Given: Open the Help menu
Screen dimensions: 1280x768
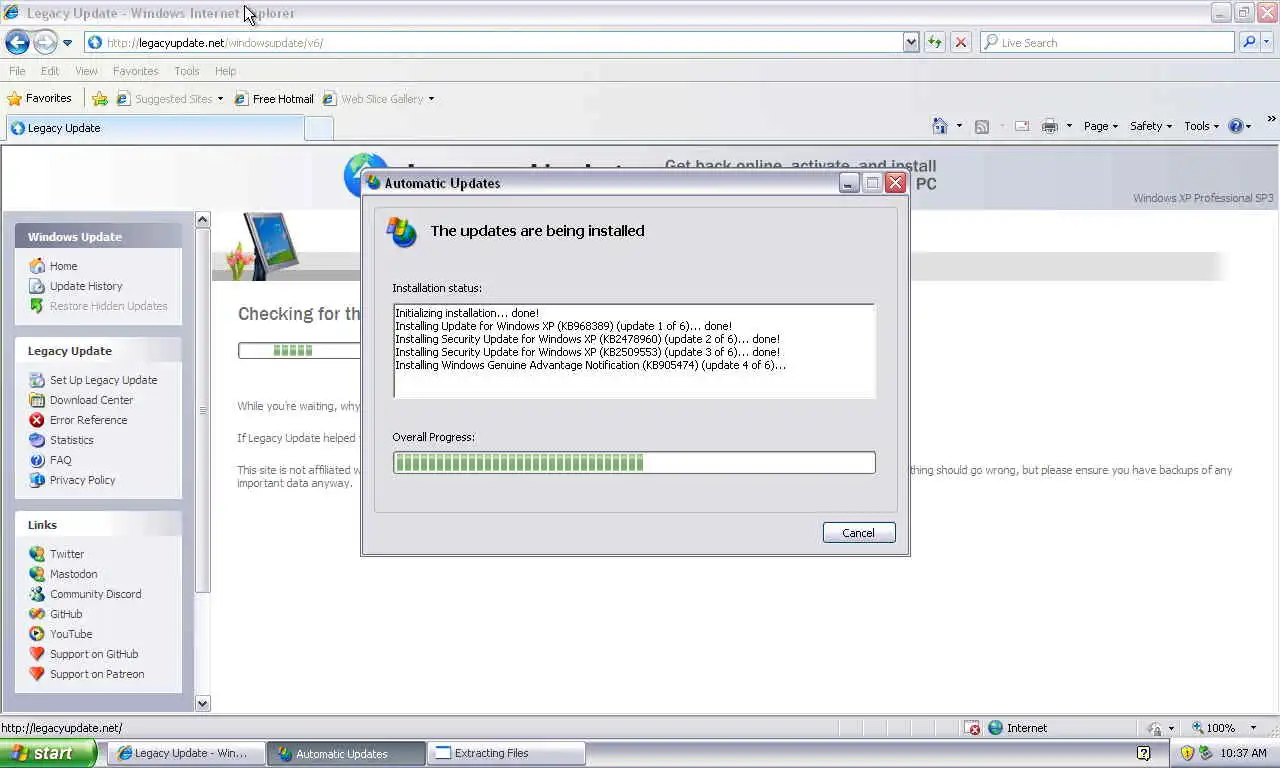Looking at the screenshot, I should point(225,71).
